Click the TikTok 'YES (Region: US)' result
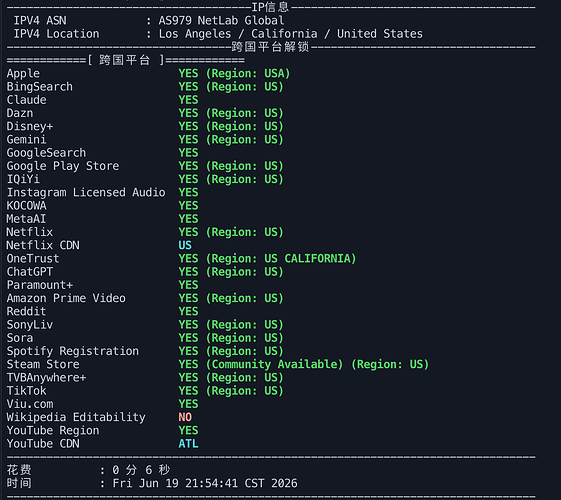The image size is (561, 500). (x=231, y=391)
